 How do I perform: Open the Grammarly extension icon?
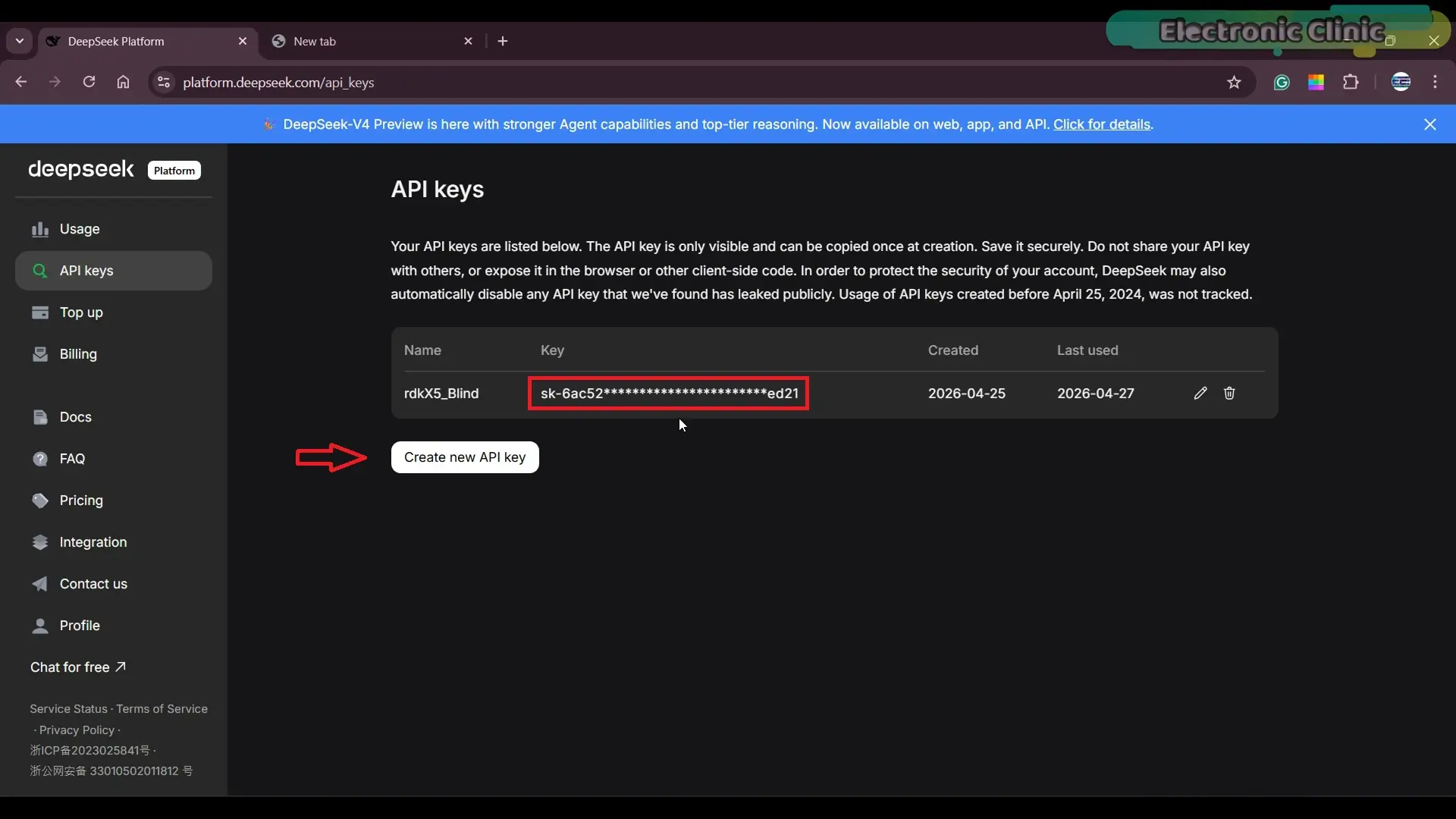click(1282, 83)
